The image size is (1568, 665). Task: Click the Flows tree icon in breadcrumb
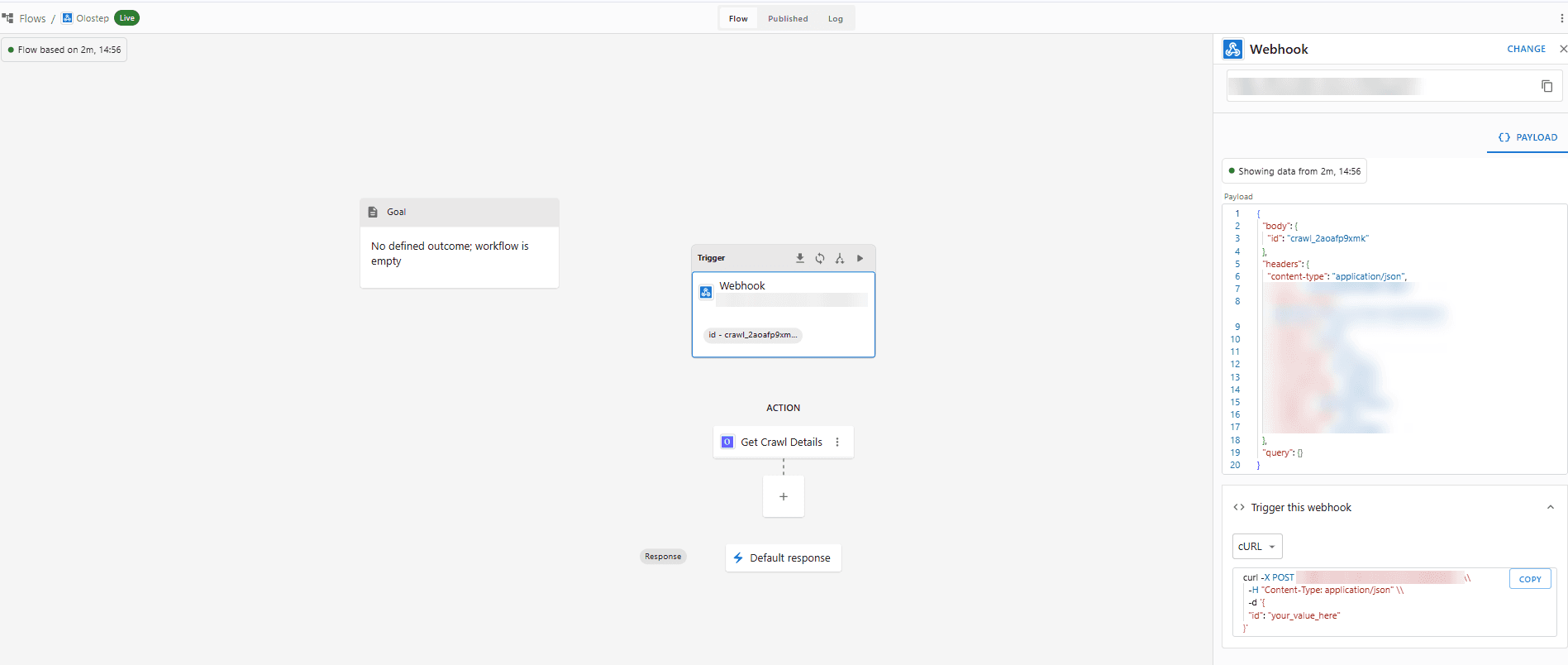click(x=7, y=18)
